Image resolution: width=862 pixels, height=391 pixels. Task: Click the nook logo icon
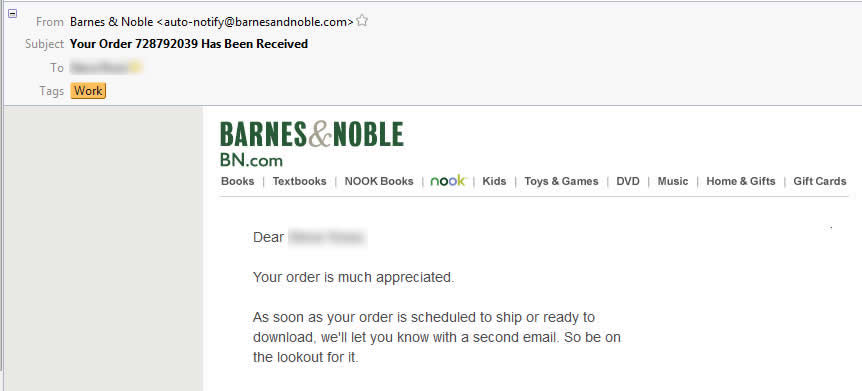coord(448,181)
